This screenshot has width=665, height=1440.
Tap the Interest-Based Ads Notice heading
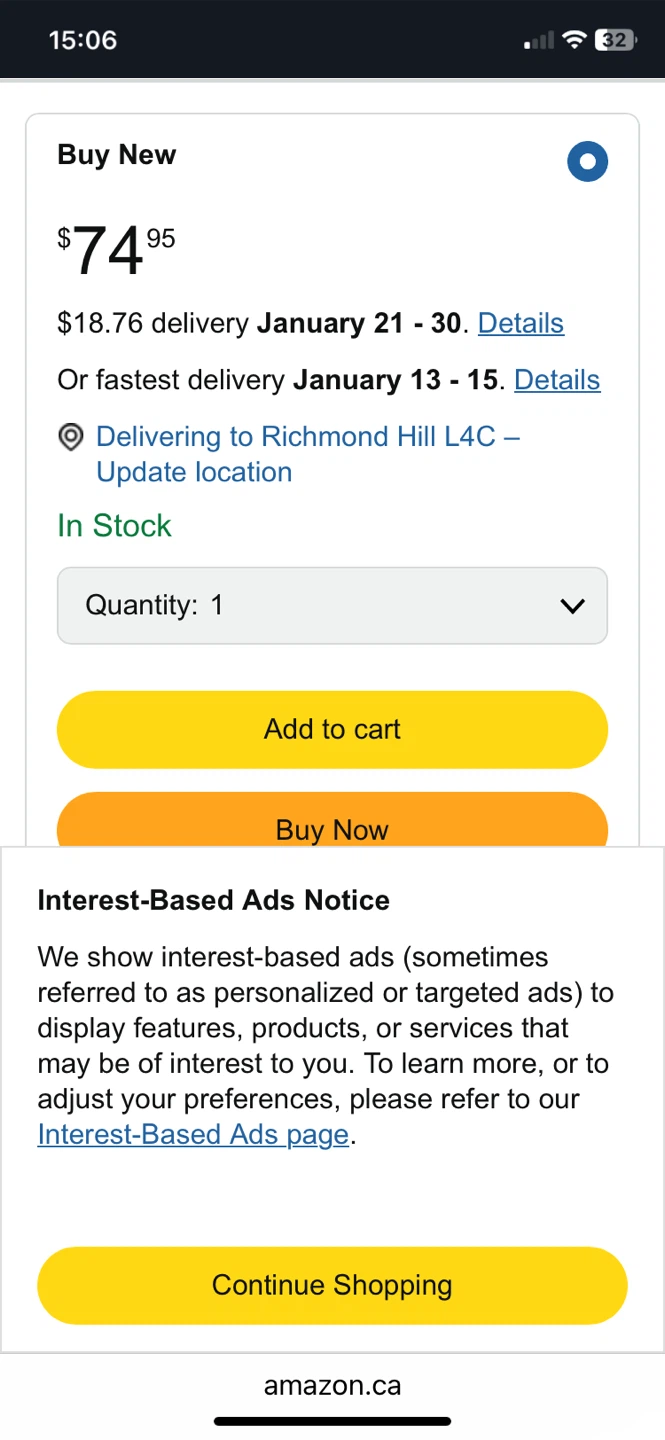(x=213, y=900)
